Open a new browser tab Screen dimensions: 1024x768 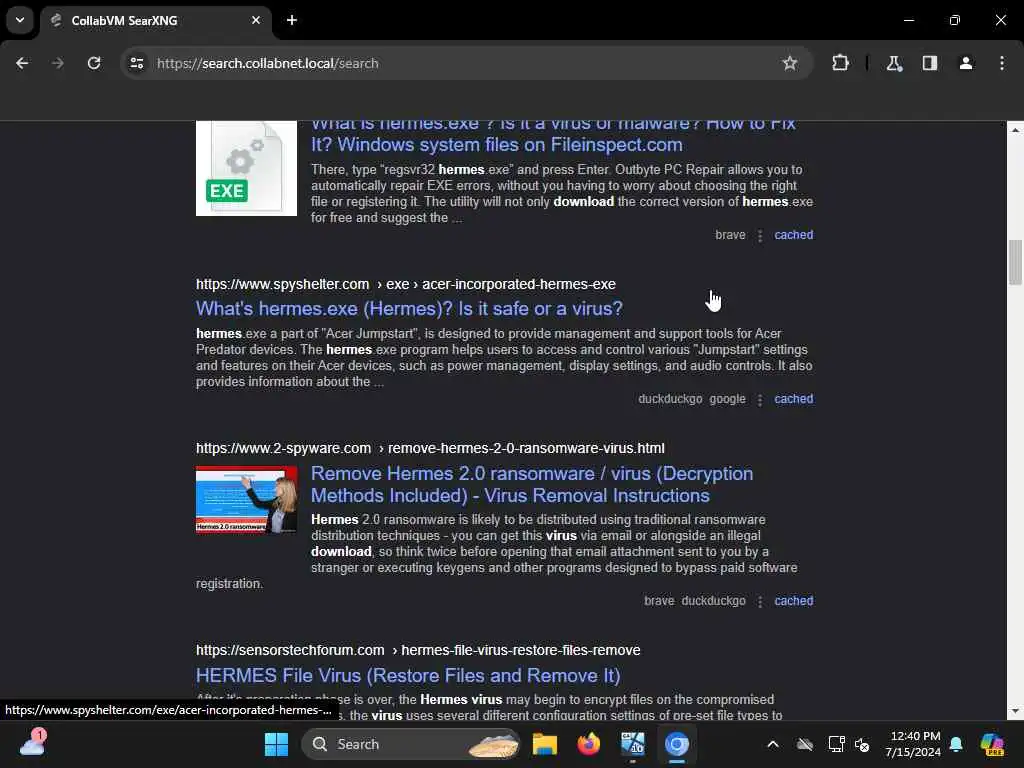pos(292,20)
